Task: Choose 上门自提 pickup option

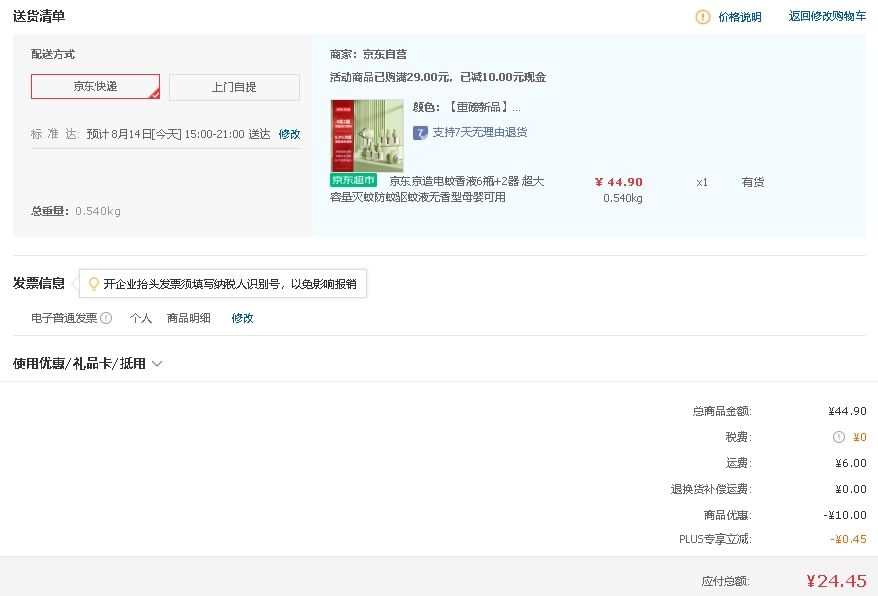Action: [x=234, y=87]
